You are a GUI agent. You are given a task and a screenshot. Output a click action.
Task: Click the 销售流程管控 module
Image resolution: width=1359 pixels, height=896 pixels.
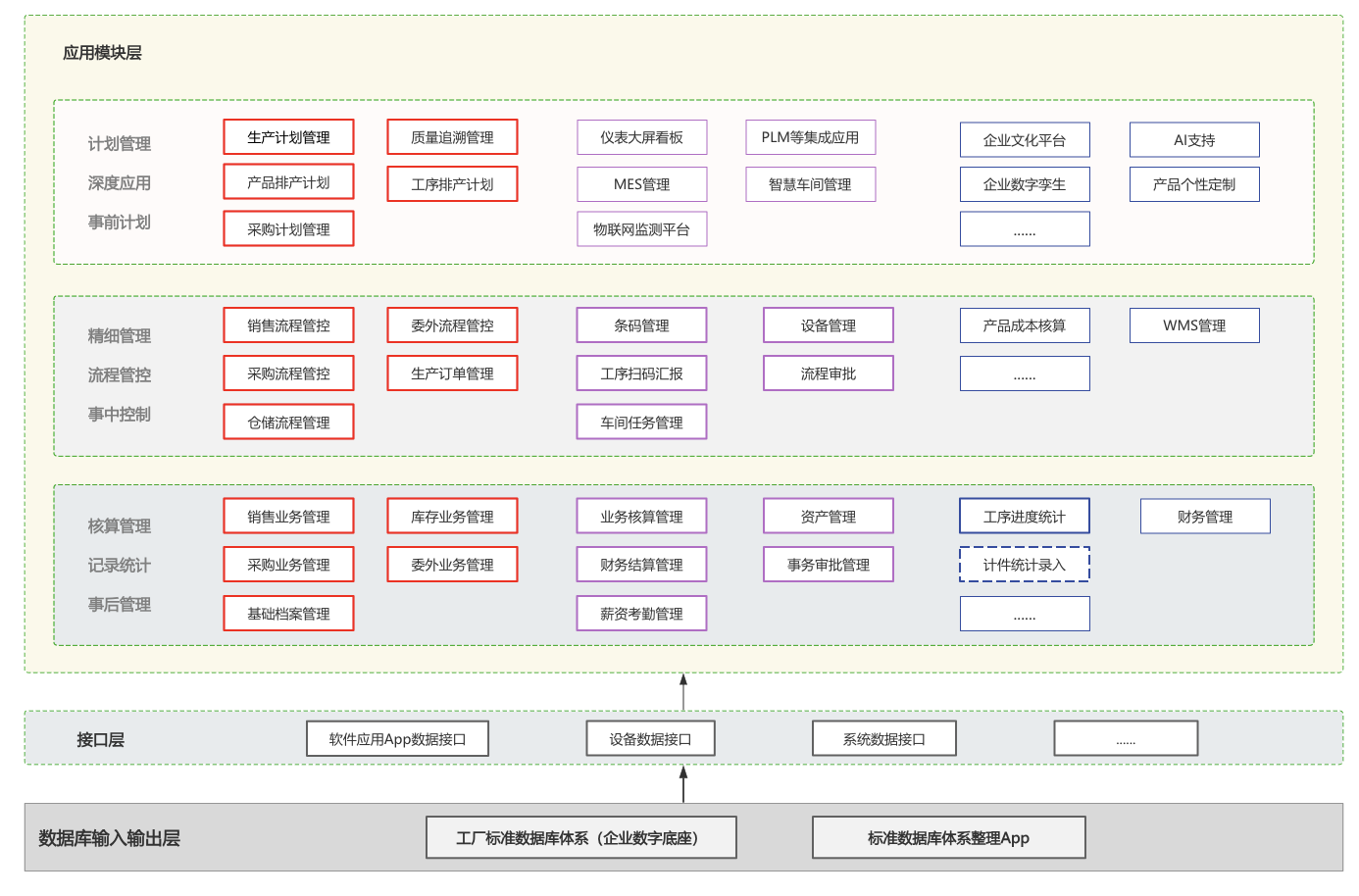[x=288, y=325]
